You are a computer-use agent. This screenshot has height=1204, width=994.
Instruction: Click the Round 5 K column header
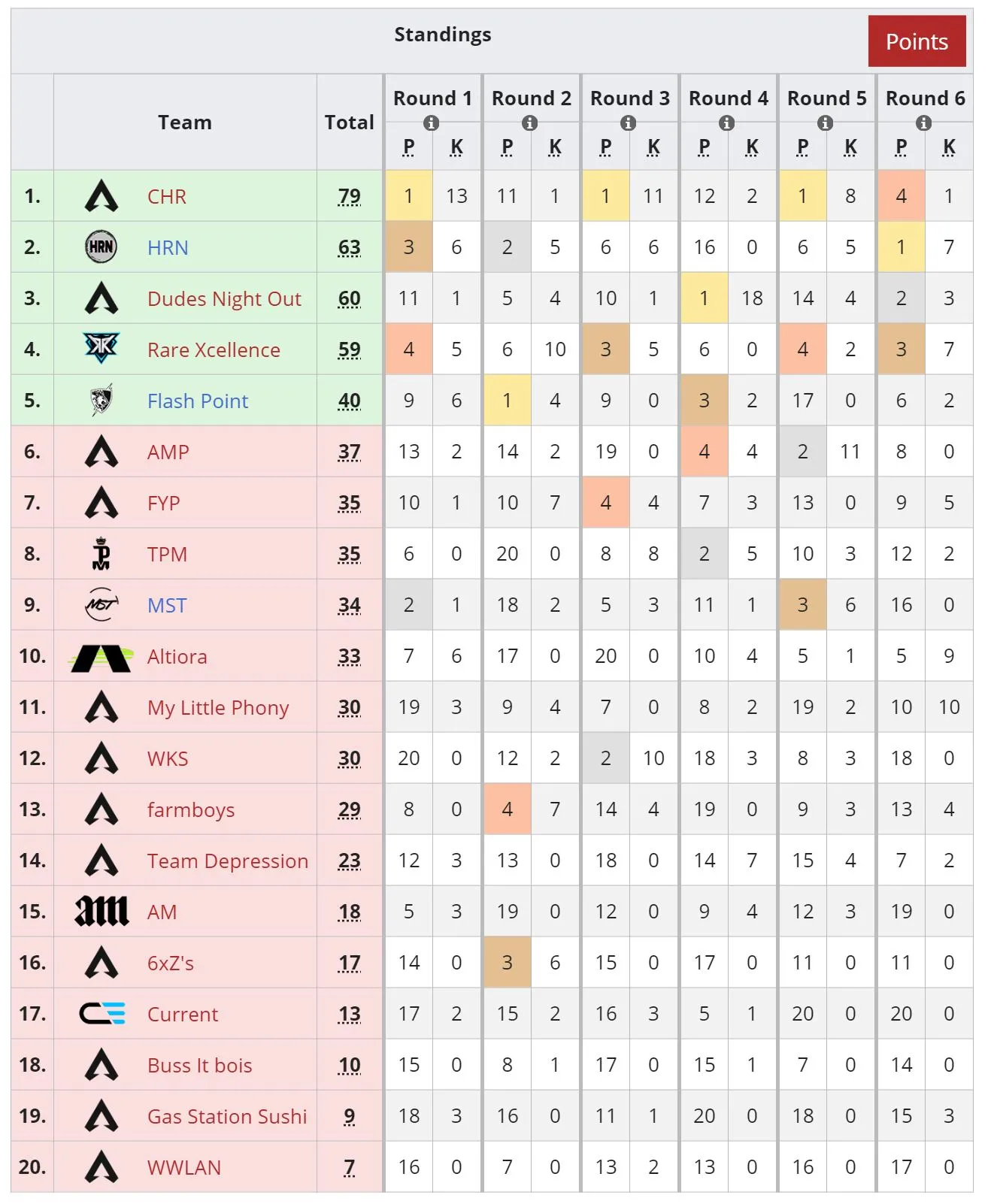coord(850,147)
